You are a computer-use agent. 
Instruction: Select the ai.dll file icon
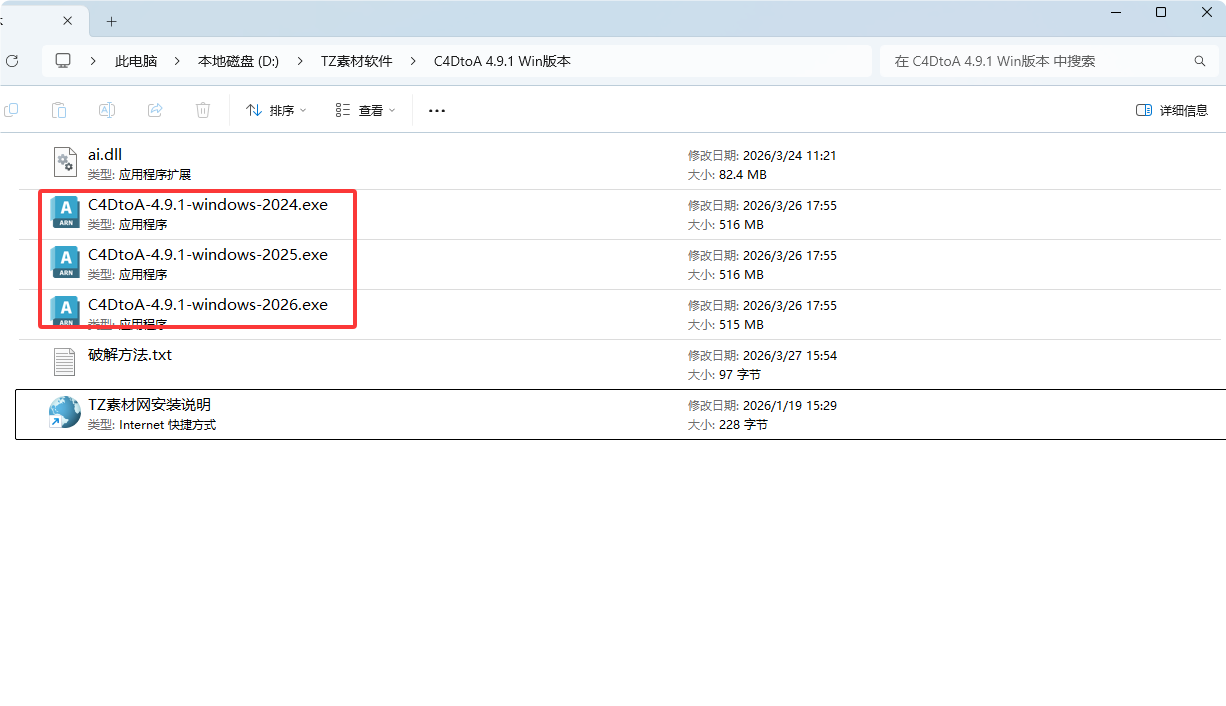[x=65, y=164]
